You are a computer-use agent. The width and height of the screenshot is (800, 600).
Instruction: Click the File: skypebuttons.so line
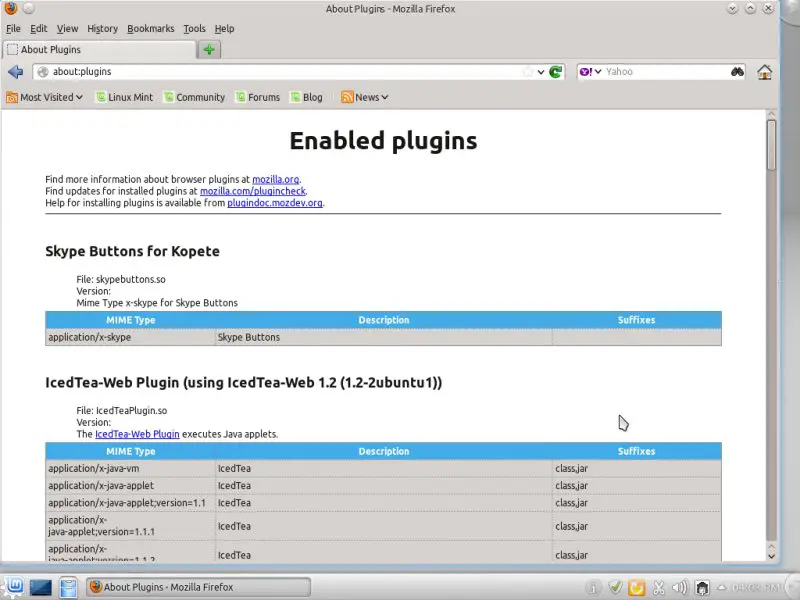[121, 280]
